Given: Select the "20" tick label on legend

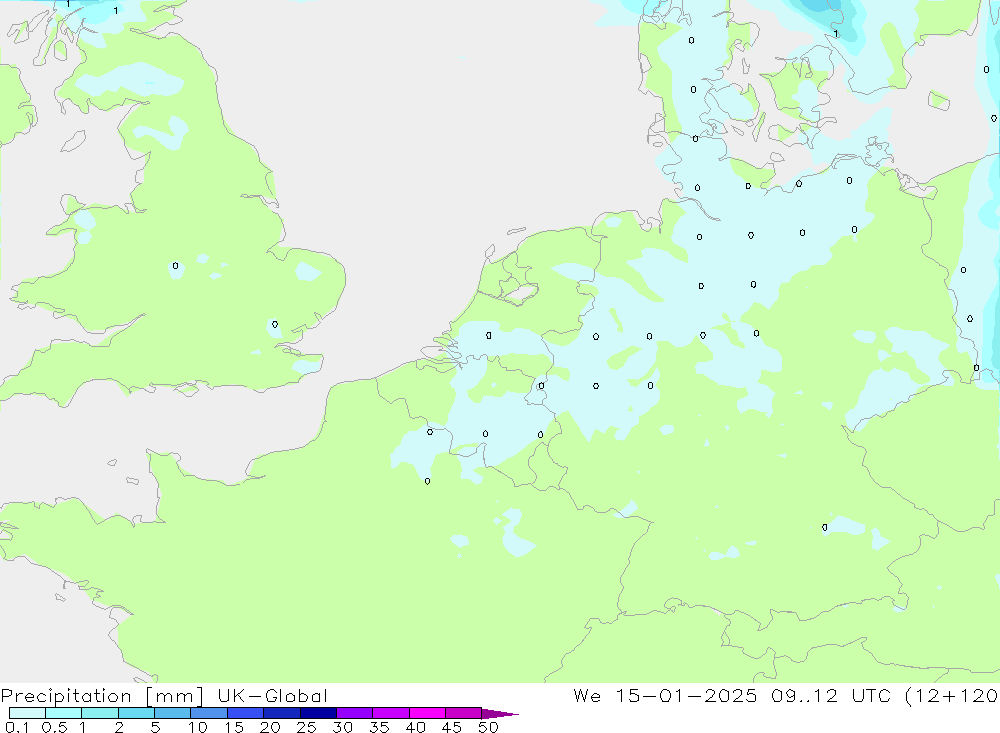Looking at the screenshot, I should click(269, 727).
